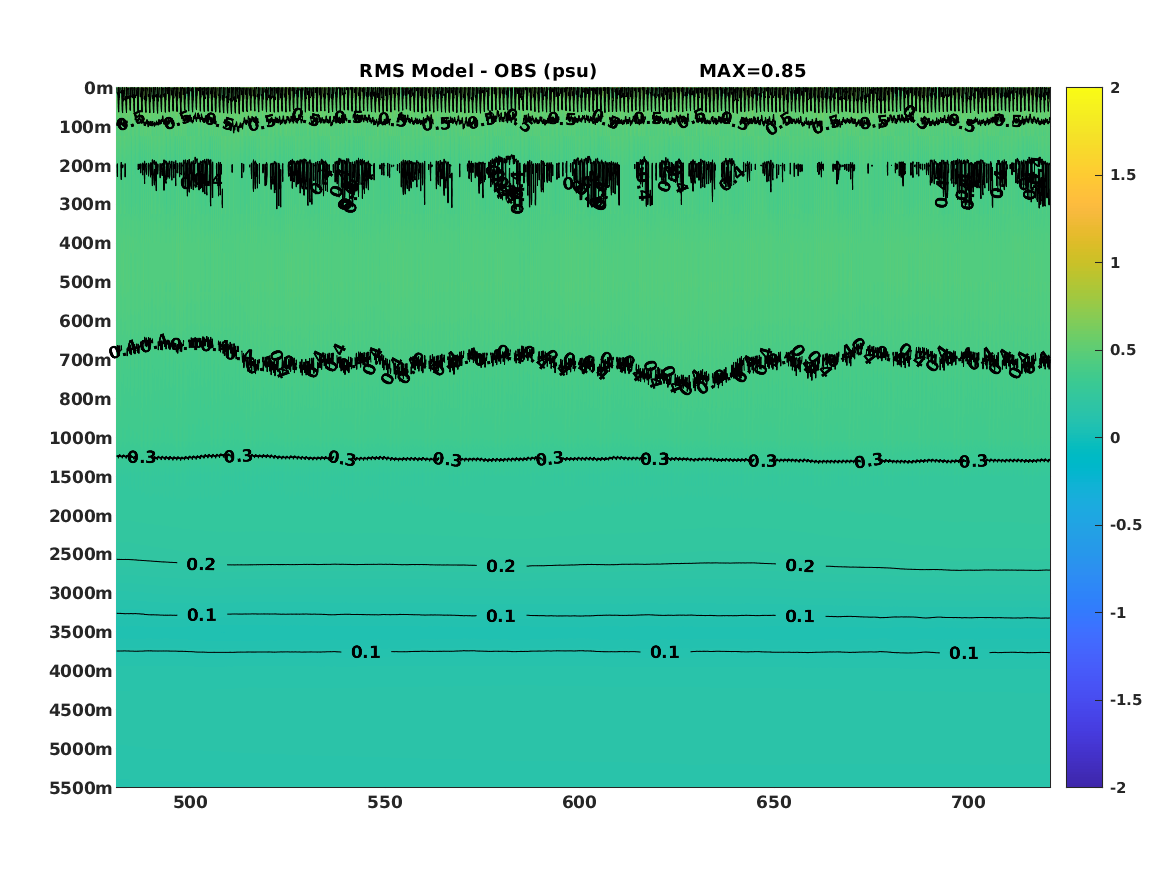Select the '4500m' depth axis label
The width and height of the screenshot is (1167, 875).
(x=81, y=710)
